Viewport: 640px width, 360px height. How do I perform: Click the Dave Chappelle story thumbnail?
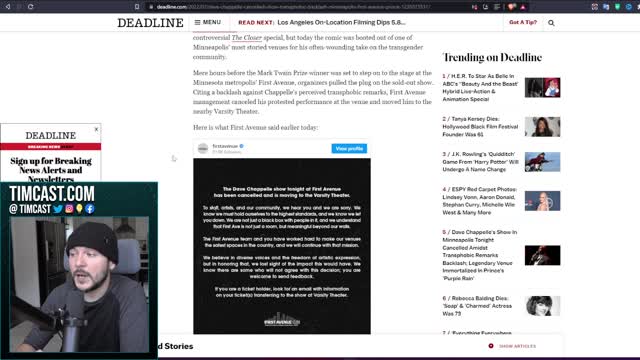542,255
